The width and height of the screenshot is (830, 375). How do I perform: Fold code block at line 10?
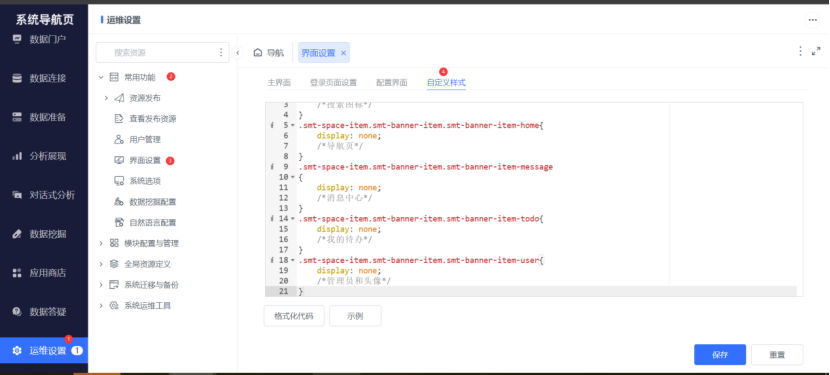292,177
